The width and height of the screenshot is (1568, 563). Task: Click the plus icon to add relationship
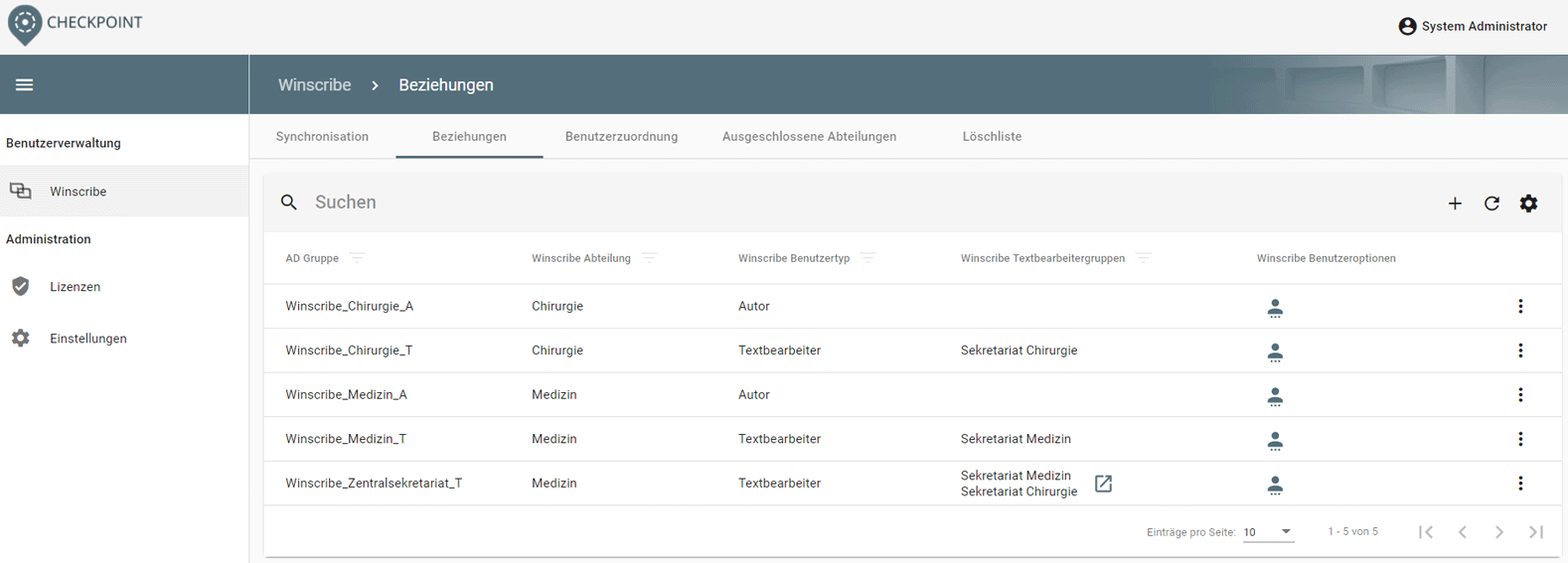pyautogui.click(x=1455, y=204)
